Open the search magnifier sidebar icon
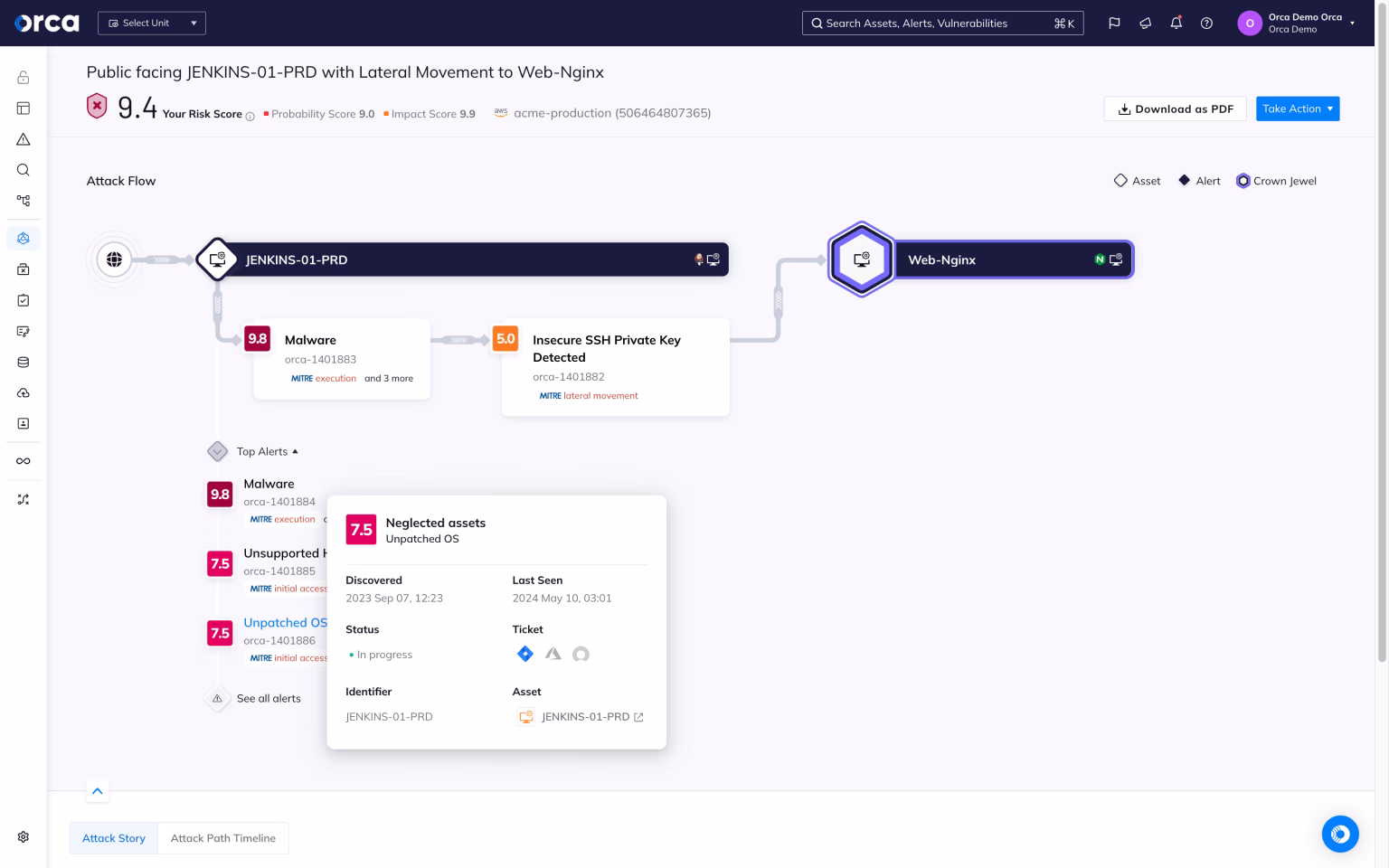 point(24,170)
